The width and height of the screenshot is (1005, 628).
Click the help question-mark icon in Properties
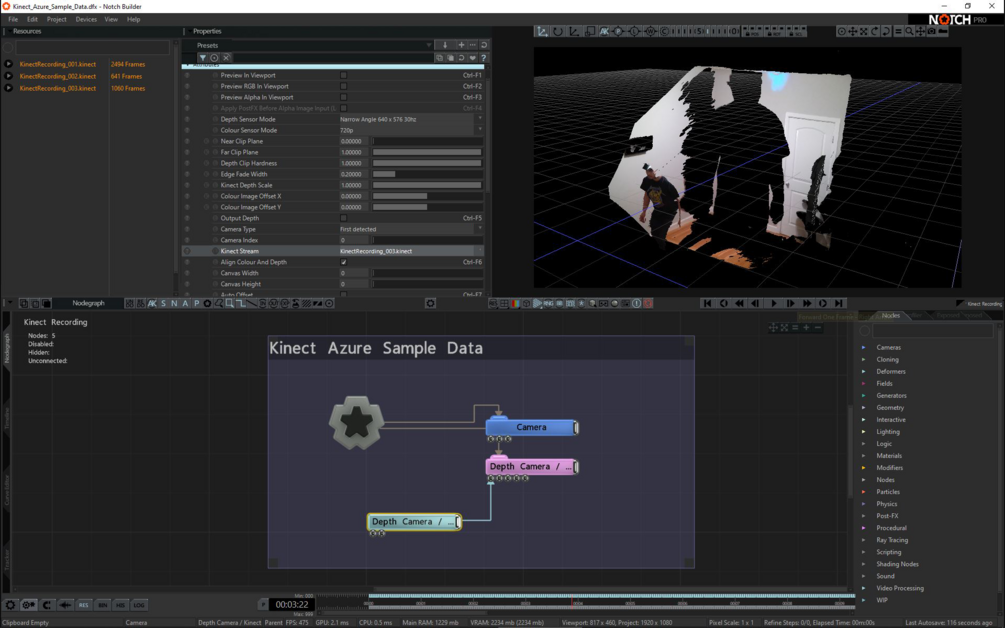(483, 58)
